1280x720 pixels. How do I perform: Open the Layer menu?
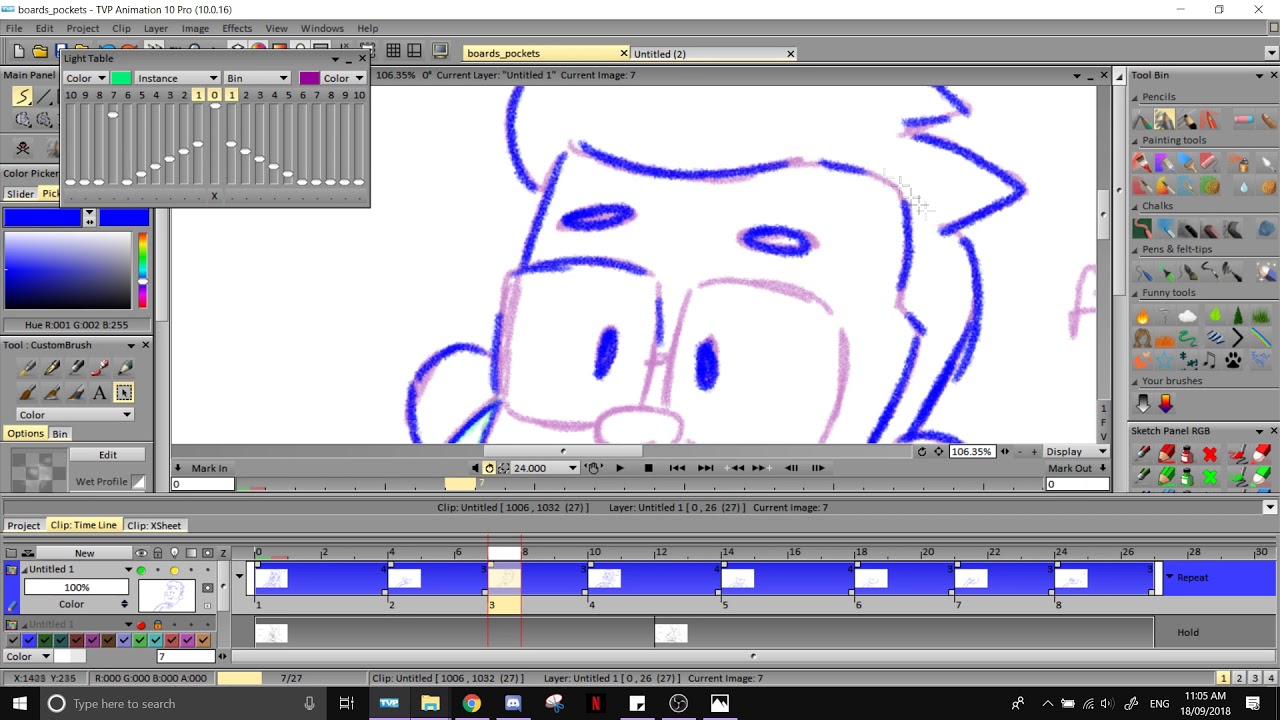point(155,28)
